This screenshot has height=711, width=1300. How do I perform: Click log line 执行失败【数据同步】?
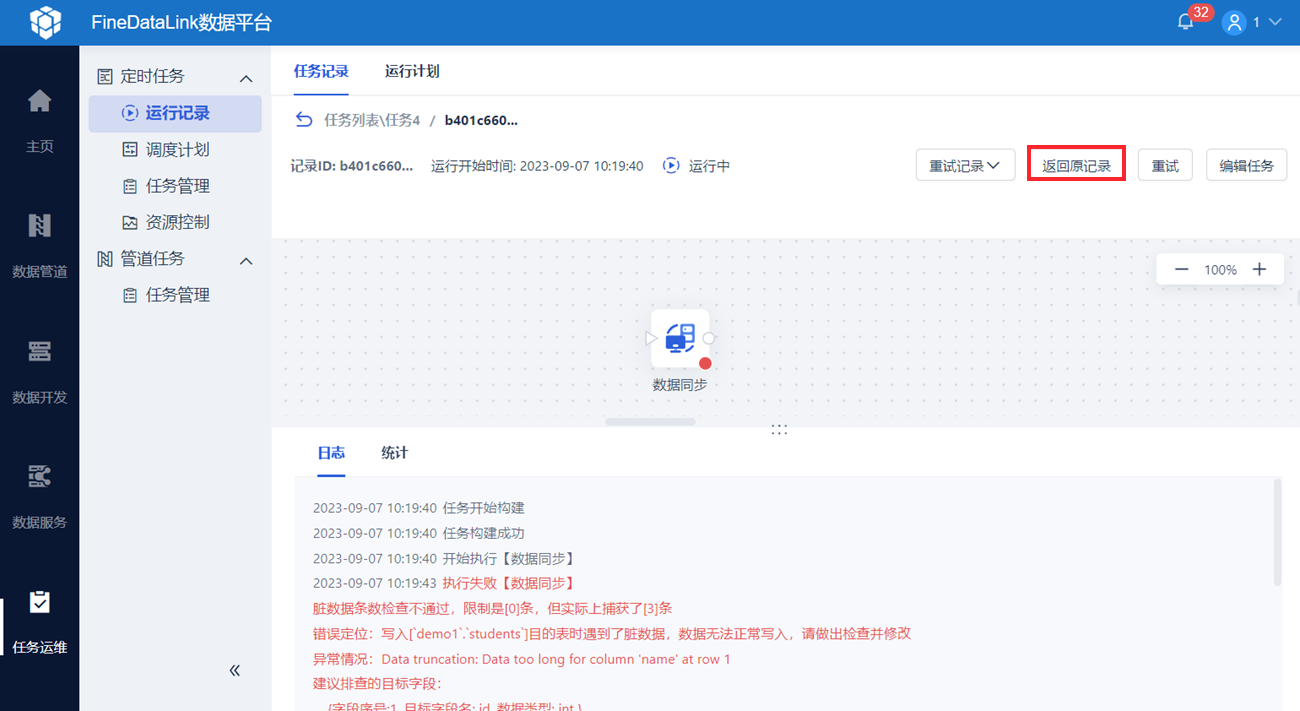click(x=444, y=583)
